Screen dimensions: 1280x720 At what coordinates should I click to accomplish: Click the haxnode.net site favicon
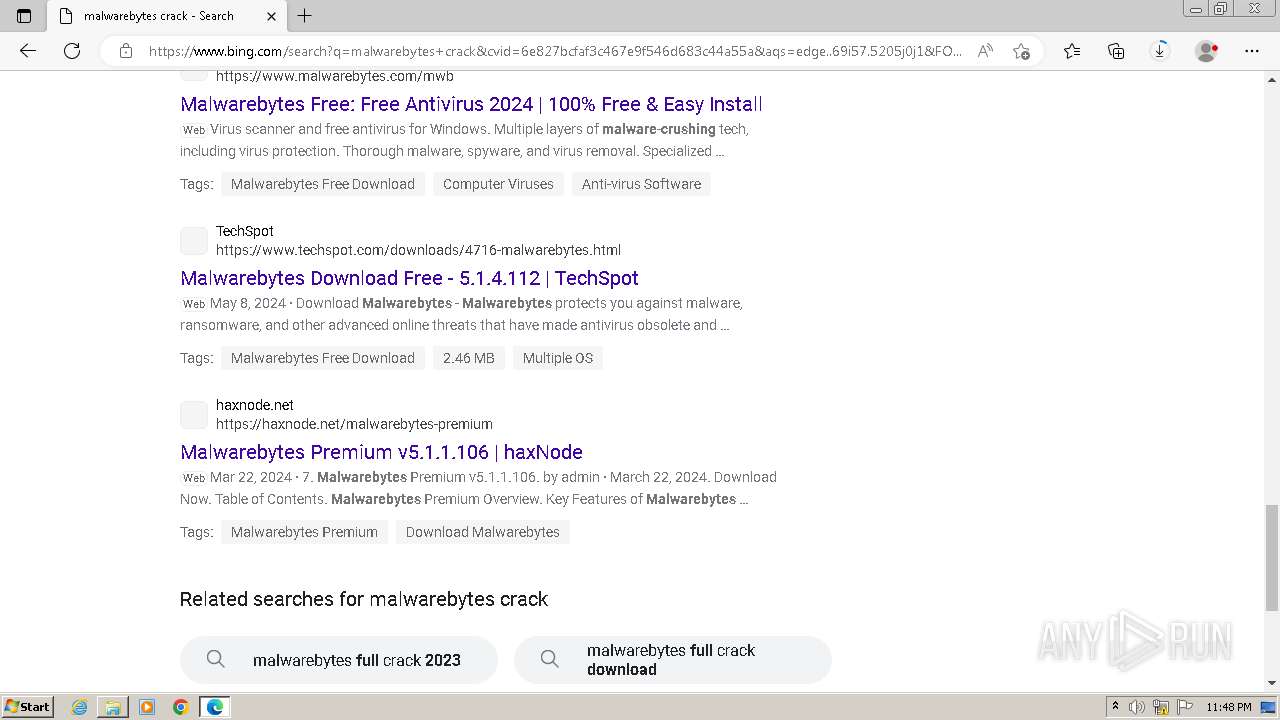[194, 415]
